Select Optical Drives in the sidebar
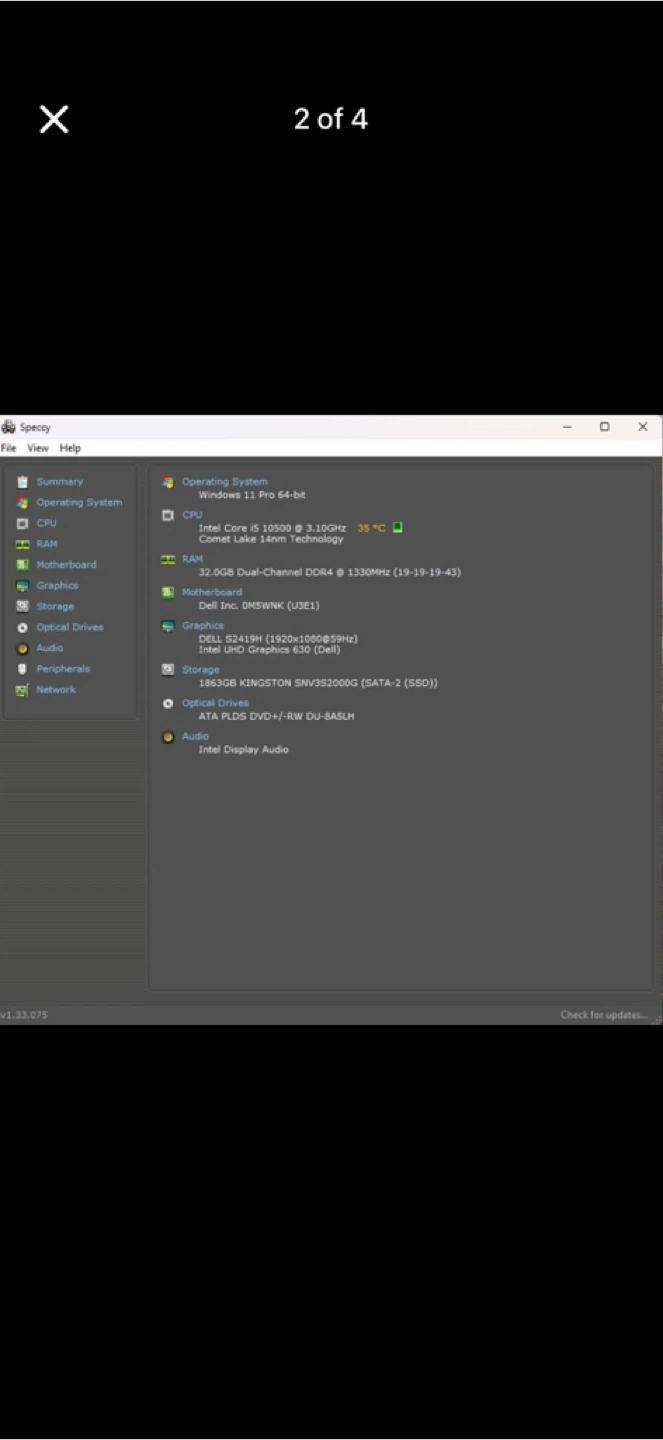Screen dimensions: 663x1440 point(70,627)
